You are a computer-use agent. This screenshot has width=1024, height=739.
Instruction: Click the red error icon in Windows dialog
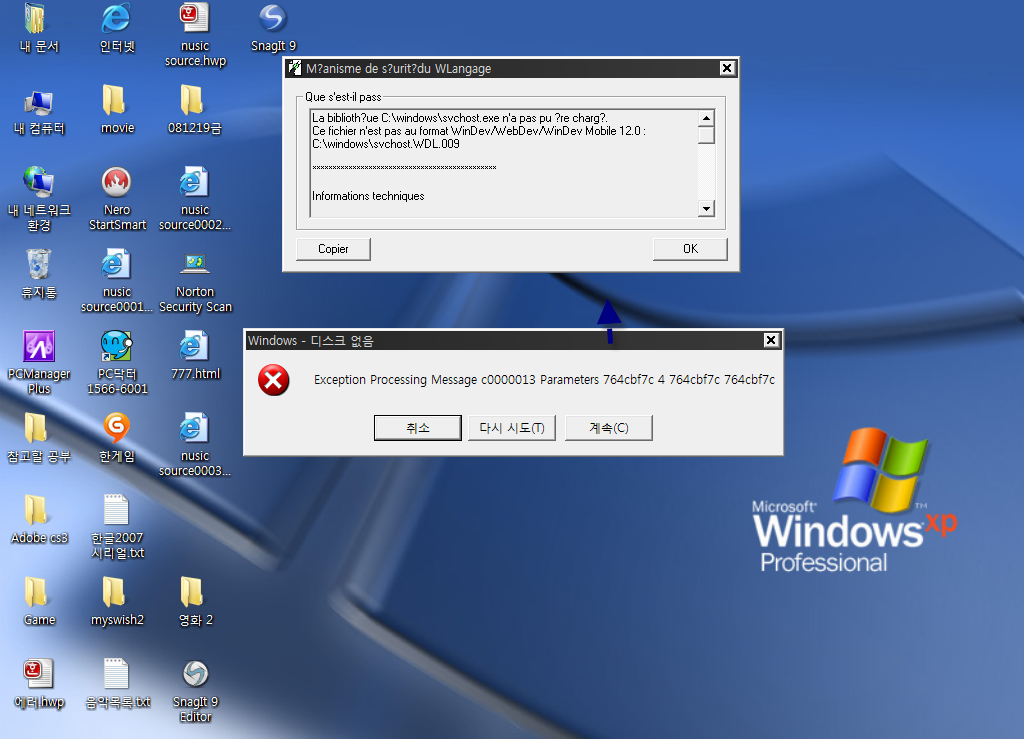274,380
